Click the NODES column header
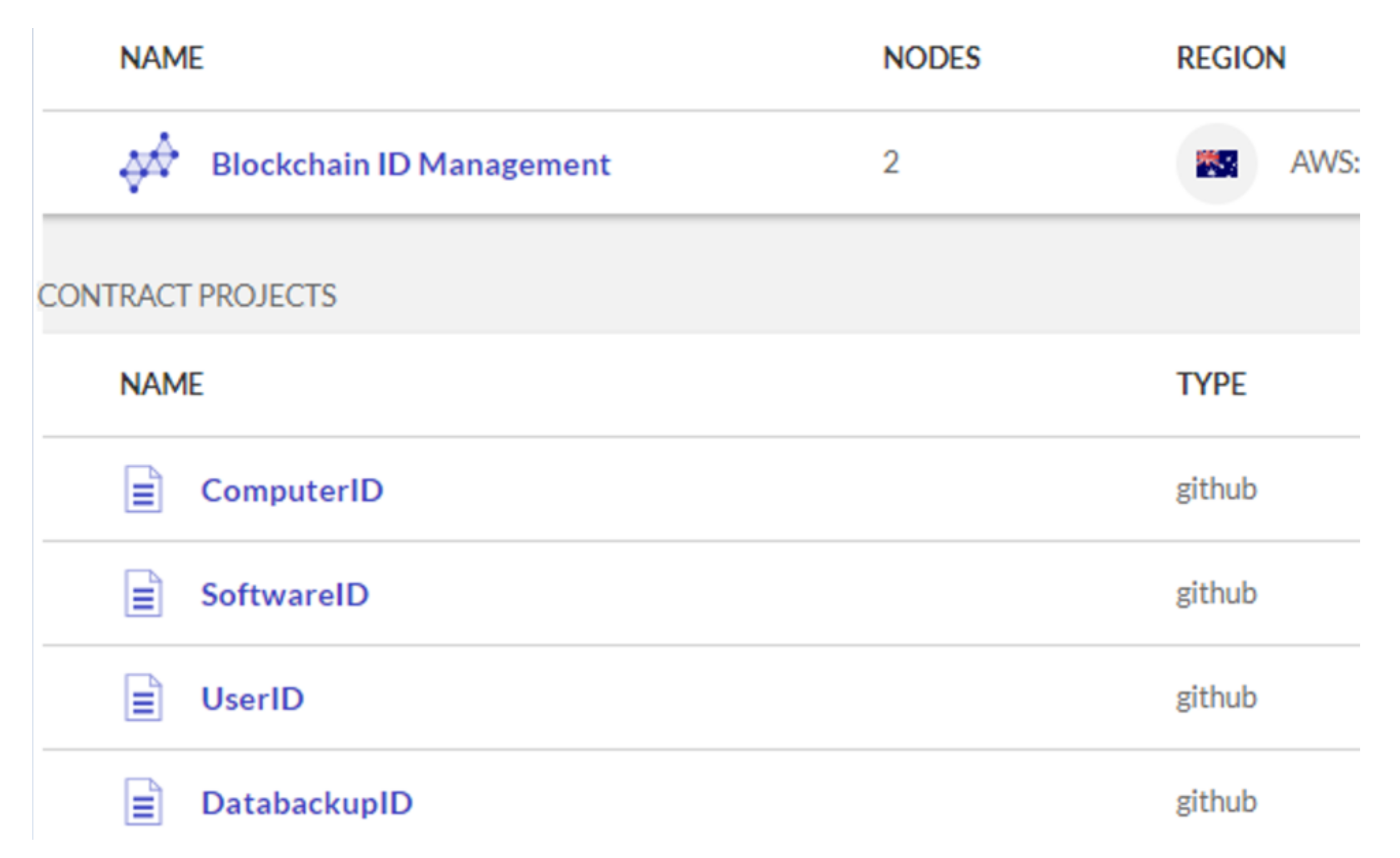 (931, 58)
